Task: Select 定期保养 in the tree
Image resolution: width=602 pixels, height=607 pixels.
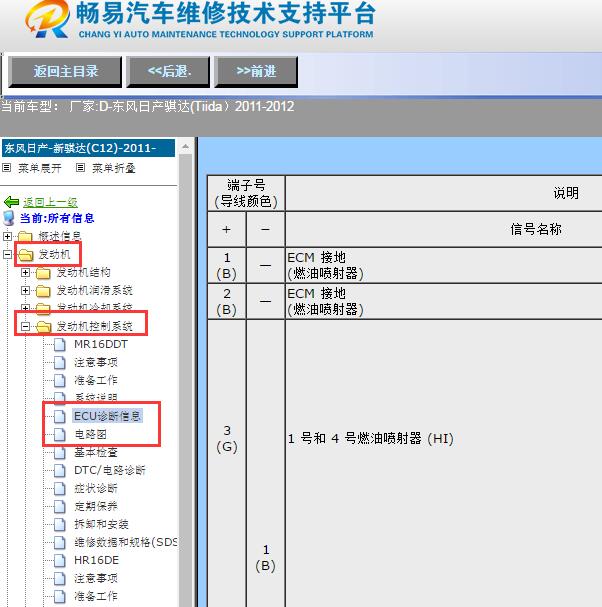Action: pyautogui.click(x=96, y=506)
